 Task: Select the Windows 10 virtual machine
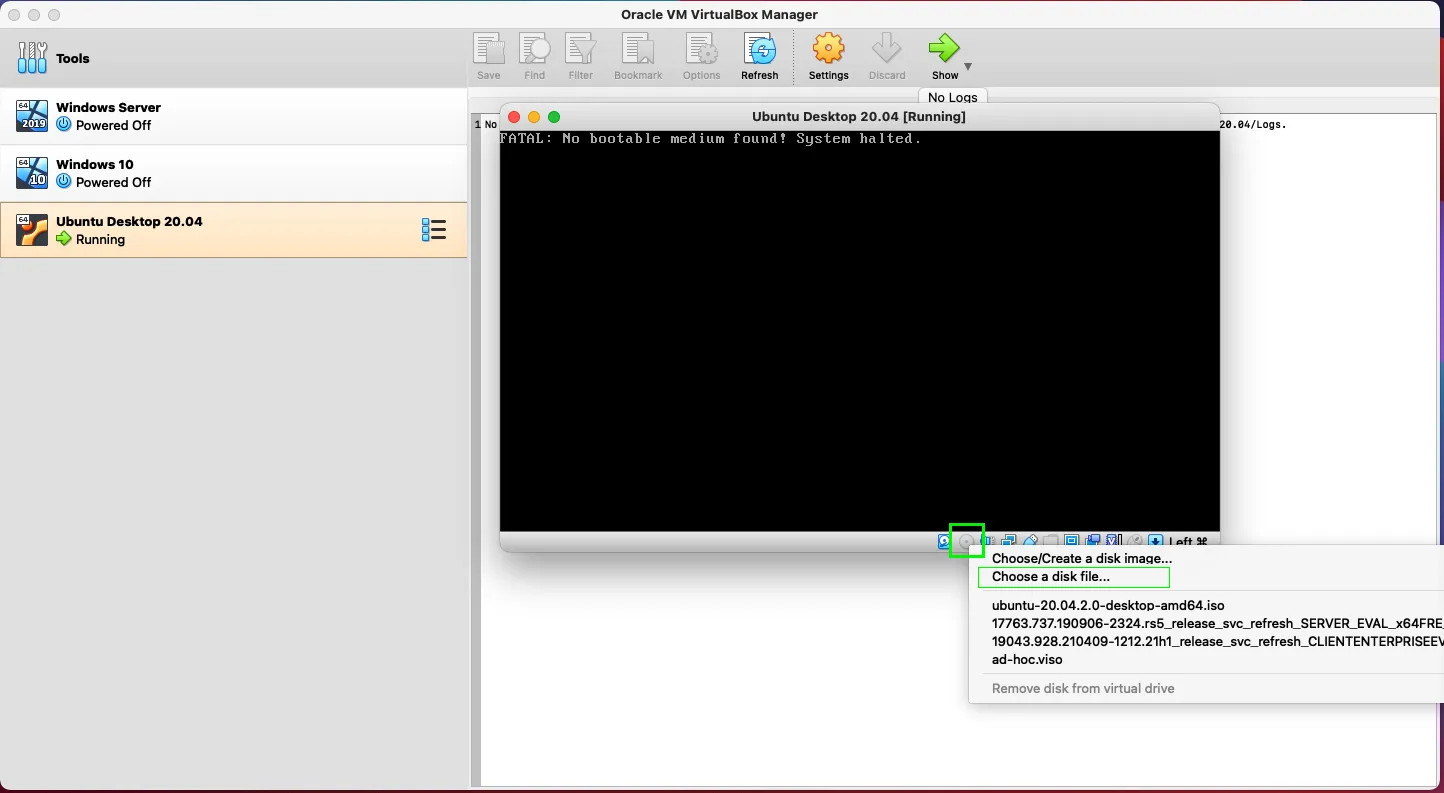click(234, 173)
